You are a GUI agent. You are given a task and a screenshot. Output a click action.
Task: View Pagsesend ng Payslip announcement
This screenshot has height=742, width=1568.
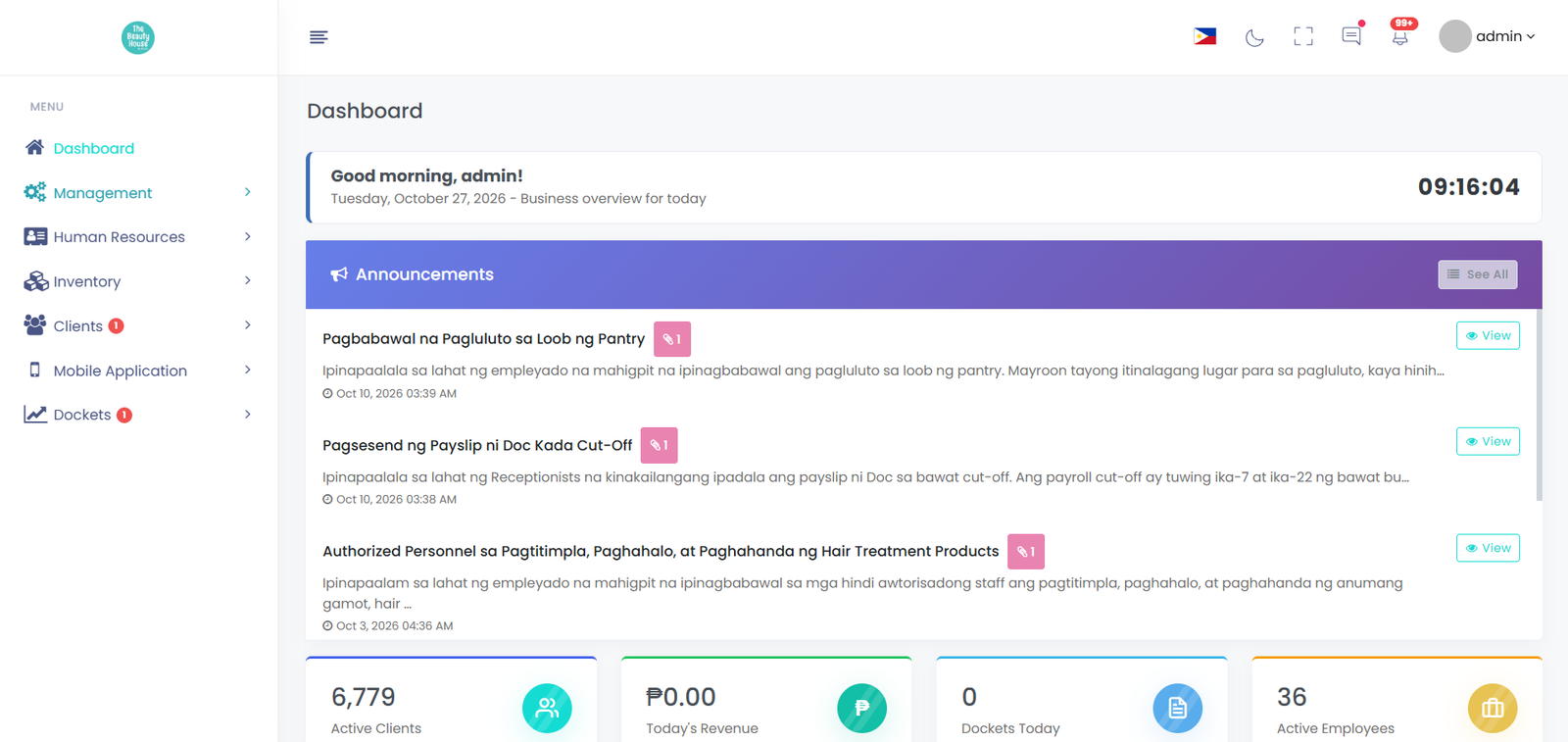[1488, 441]
